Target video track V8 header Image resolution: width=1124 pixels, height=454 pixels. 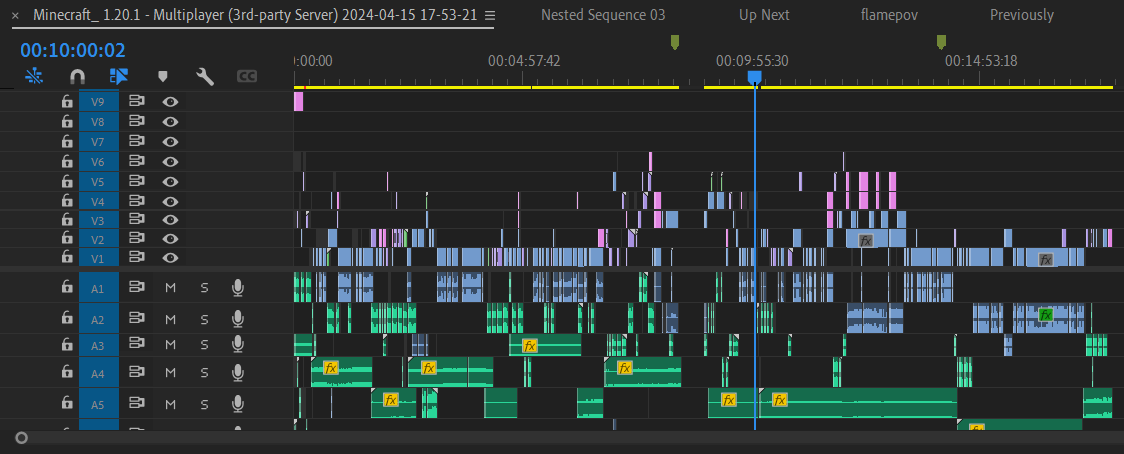point(98,122)
